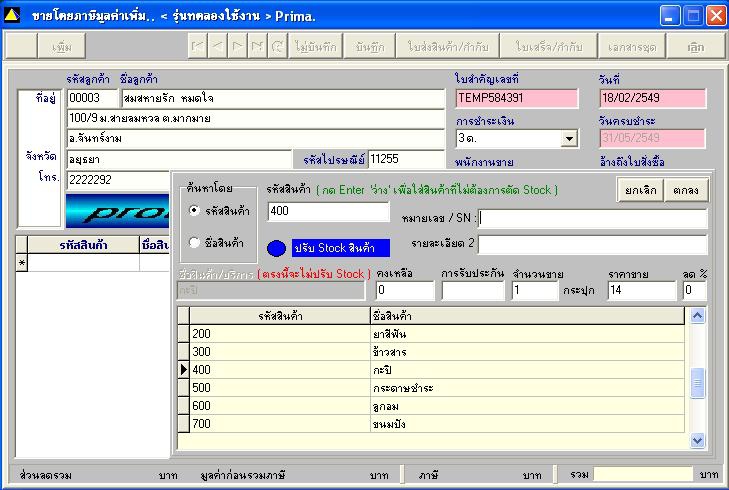729x490 pixels.
Task: Click the last record navigation arrow
Action: [x=257, y=47]
